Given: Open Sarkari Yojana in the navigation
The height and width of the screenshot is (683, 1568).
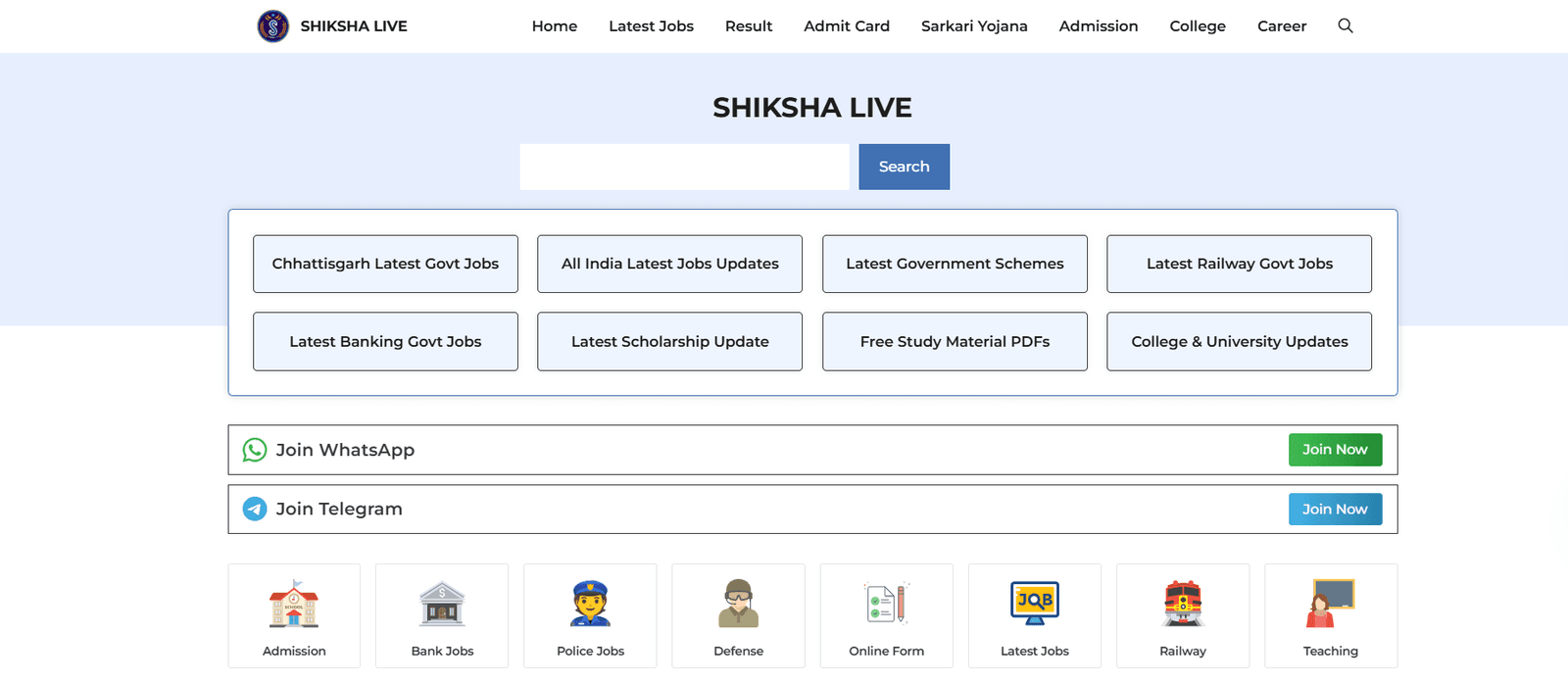Looking at the screenshot, I should pos(974,26).
